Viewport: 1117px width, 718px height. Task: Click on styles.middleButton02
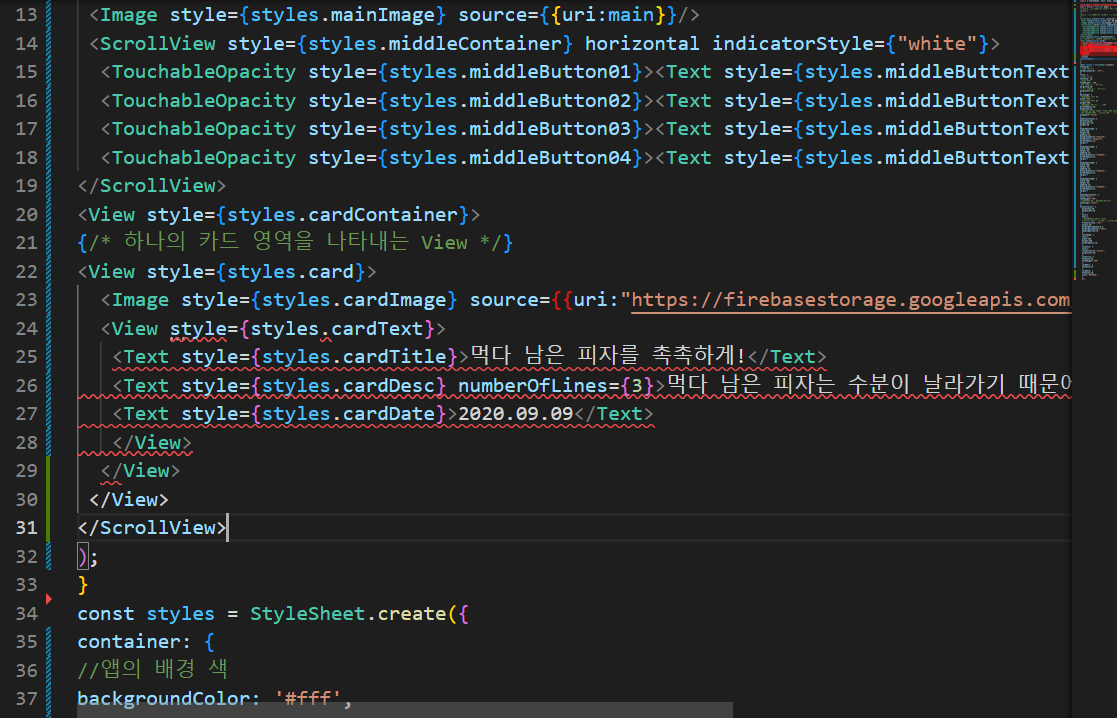tap(510, 100)
